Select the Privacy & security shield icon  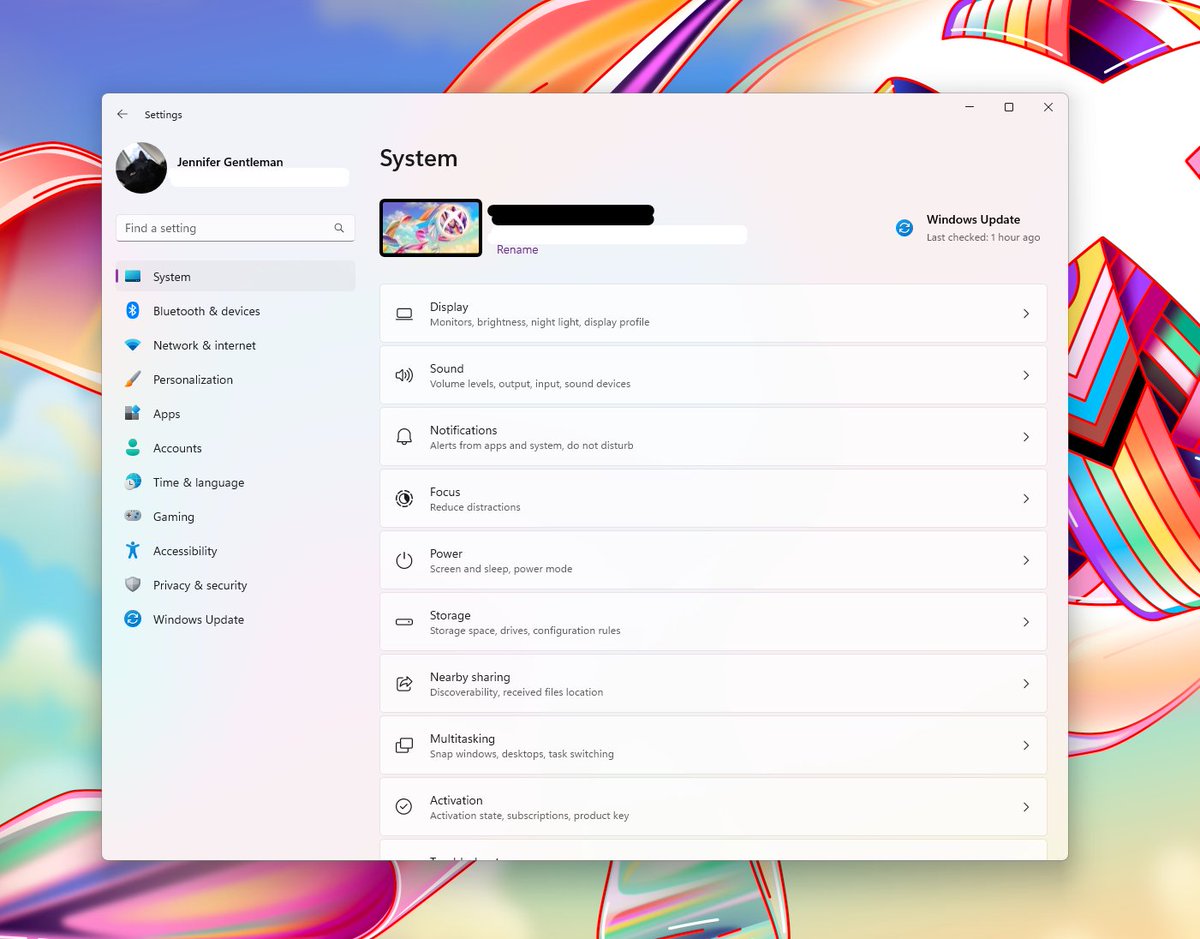(x=133, y=585)
